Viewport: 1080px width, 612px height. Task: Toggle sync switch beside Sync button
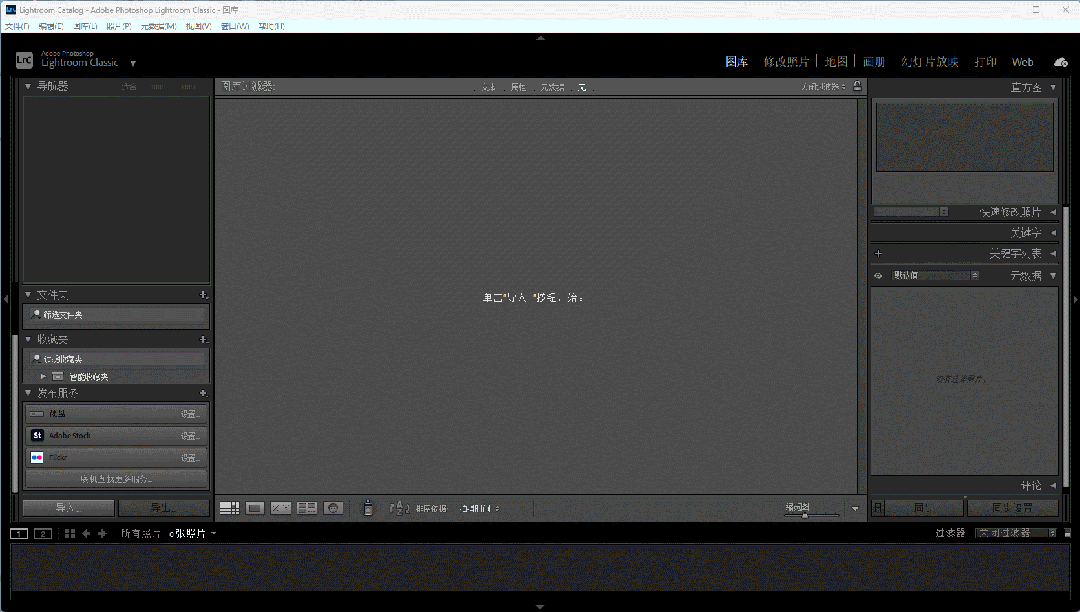click(878, 508)
